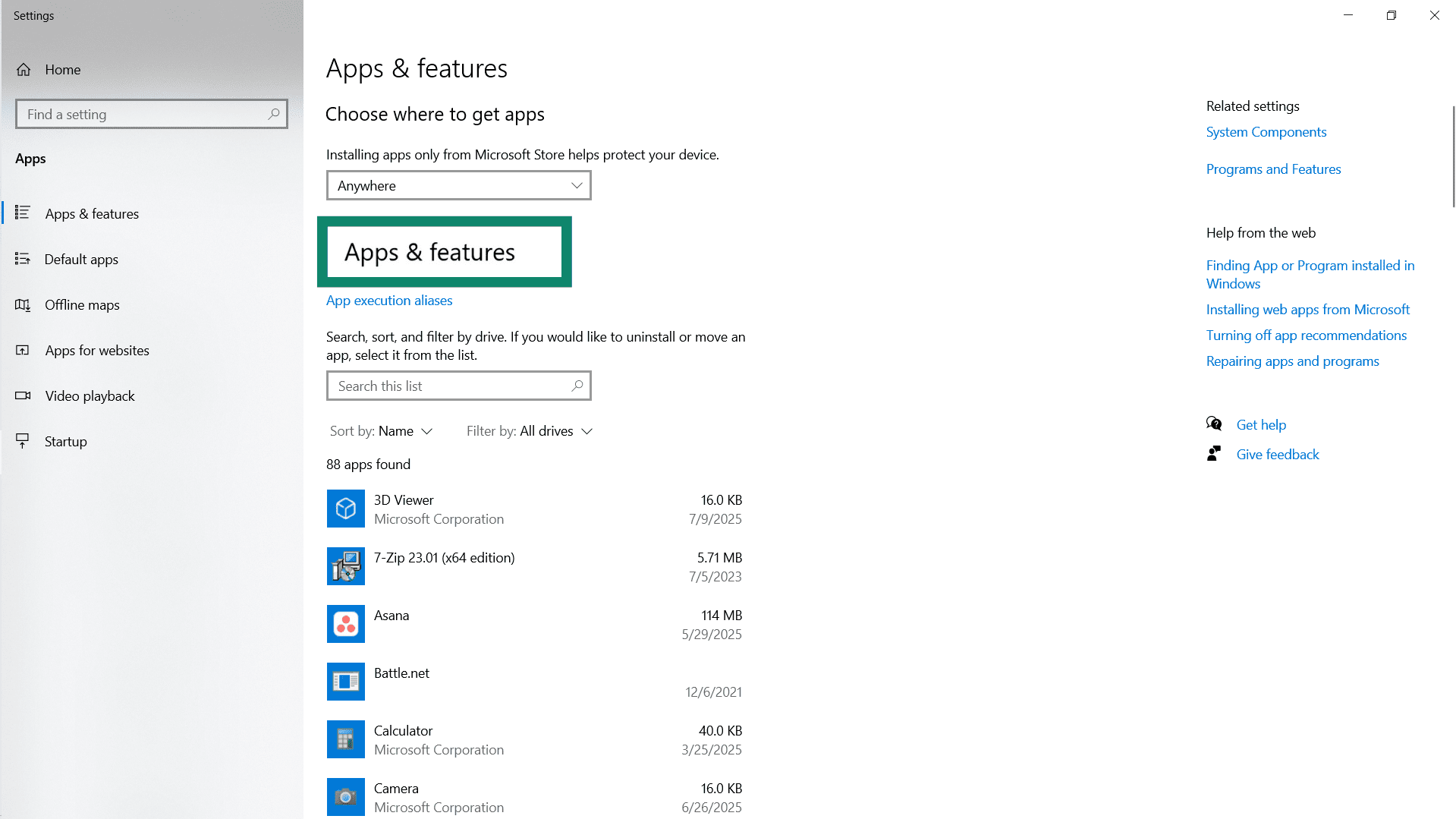Image resolution: width=1456 pixels, height=819 pixels.
Task: Select the 7-Zip app icon
Action: [345, 566]
